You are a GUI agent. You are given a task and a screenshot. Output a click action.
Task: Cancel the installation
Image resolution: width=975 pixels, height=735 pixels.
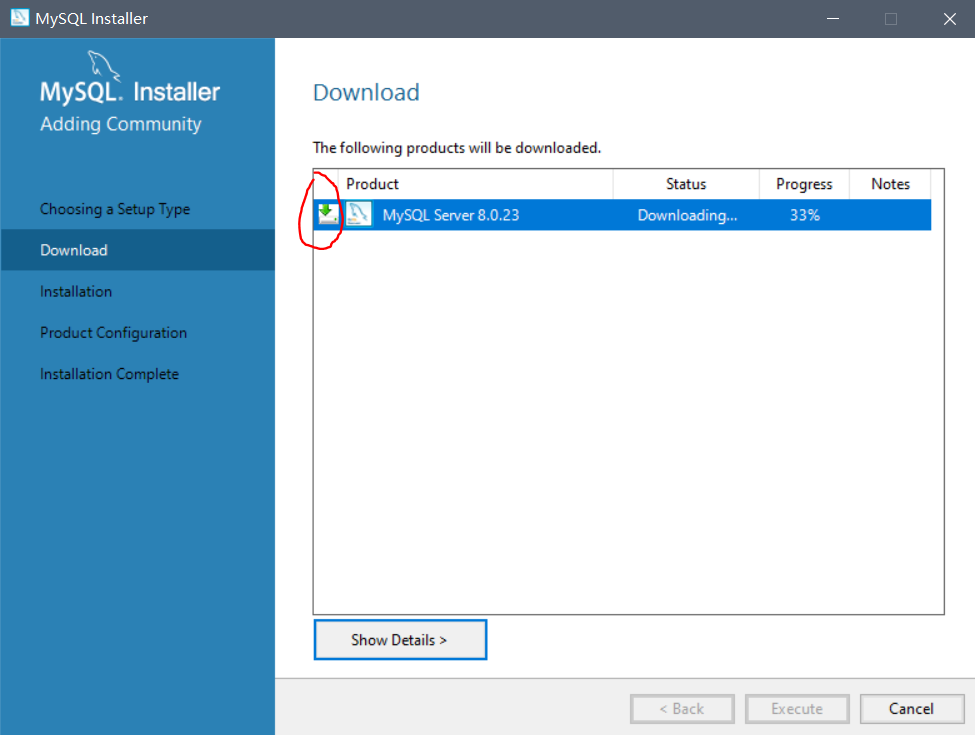point(912,709)
